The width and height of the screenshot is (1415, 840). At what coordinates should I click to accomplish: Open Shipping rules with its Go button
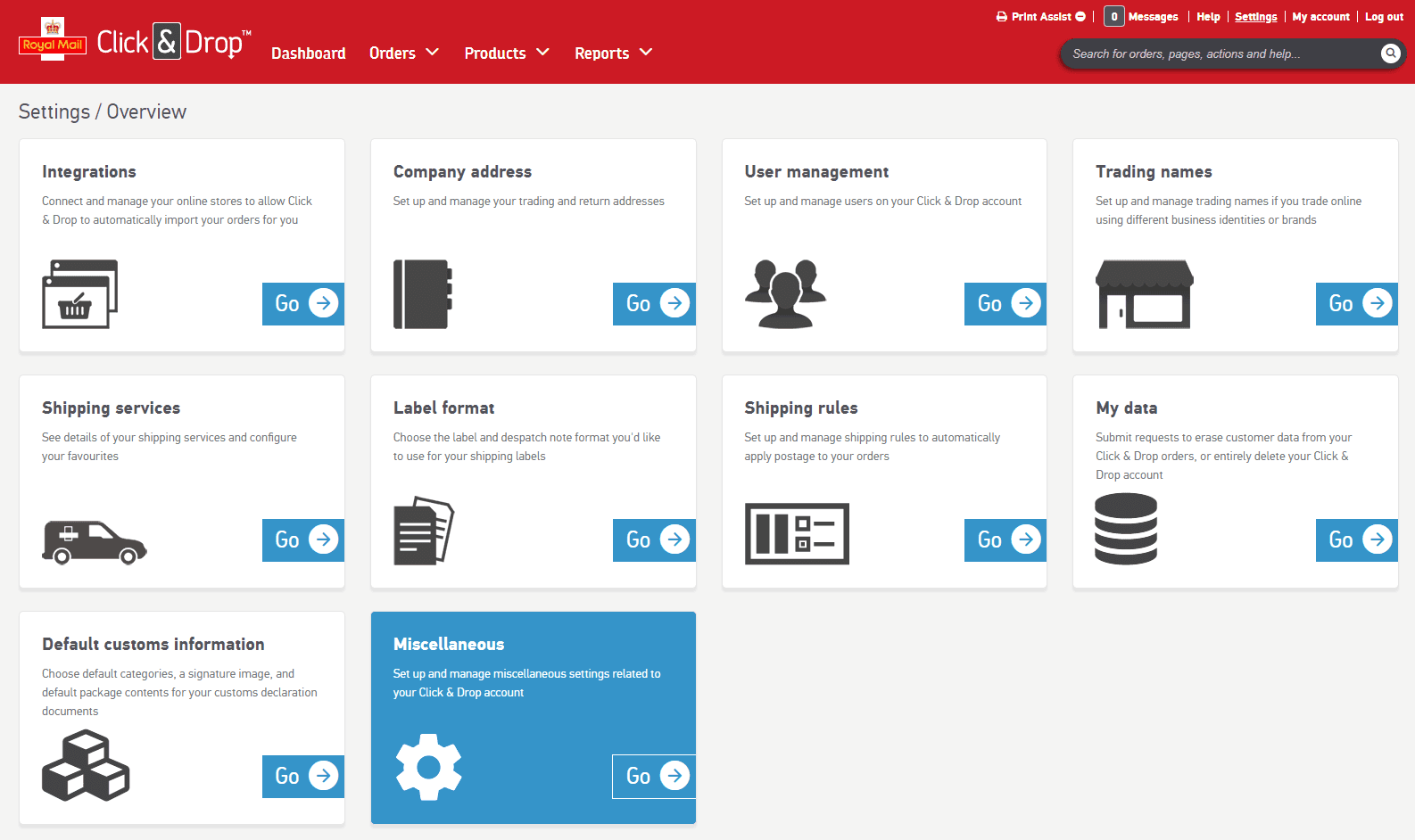(1005, 540)
